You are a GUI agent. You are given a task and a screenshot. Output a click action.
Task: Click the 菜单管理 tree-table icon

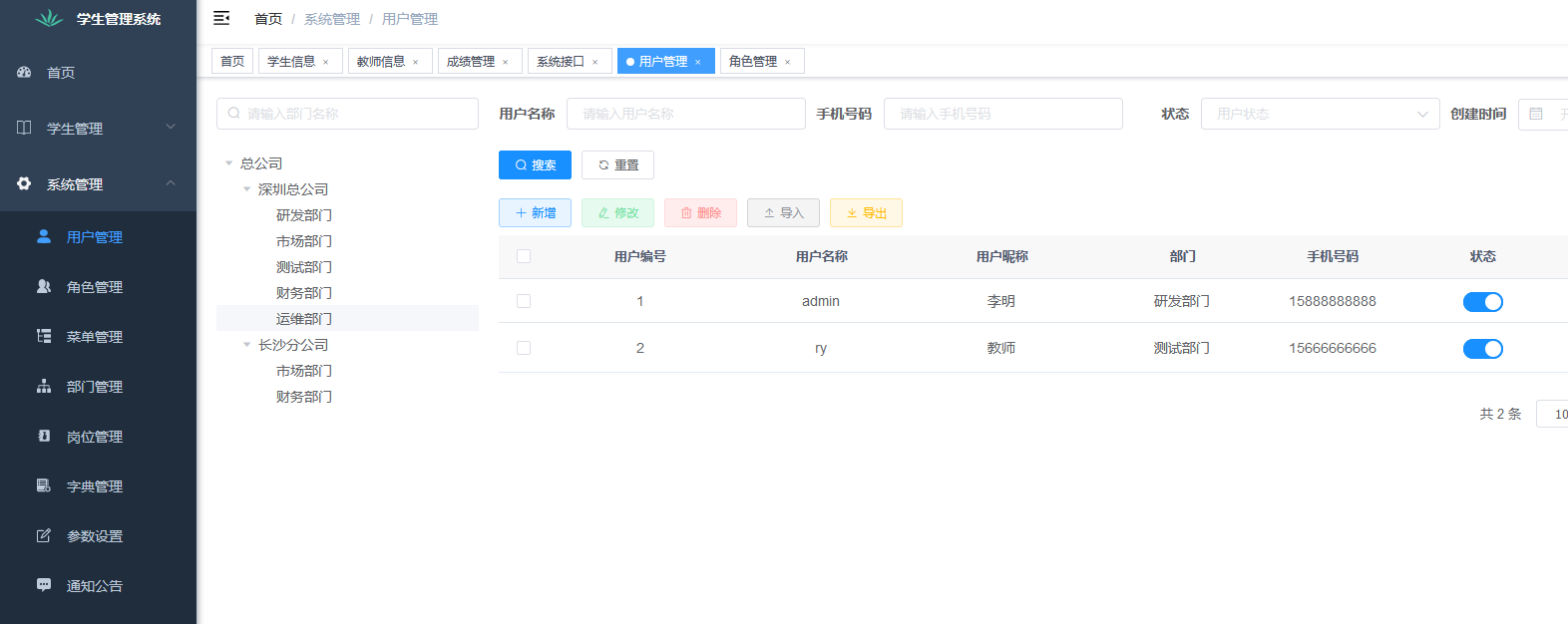point(44,336)
